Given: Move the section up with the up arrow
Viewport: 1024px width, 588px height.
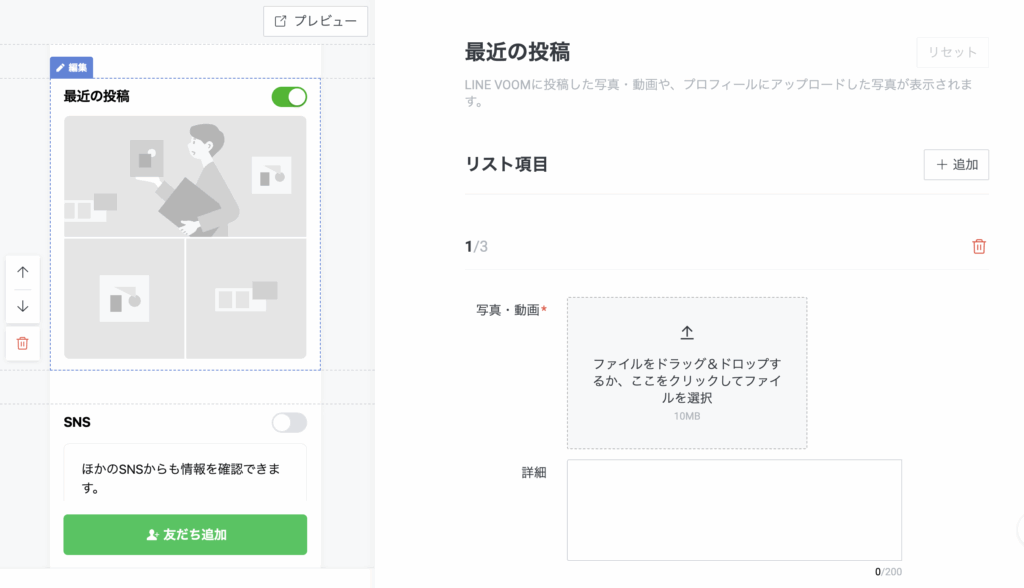Looking at the screenshot, I should point(23,272).
